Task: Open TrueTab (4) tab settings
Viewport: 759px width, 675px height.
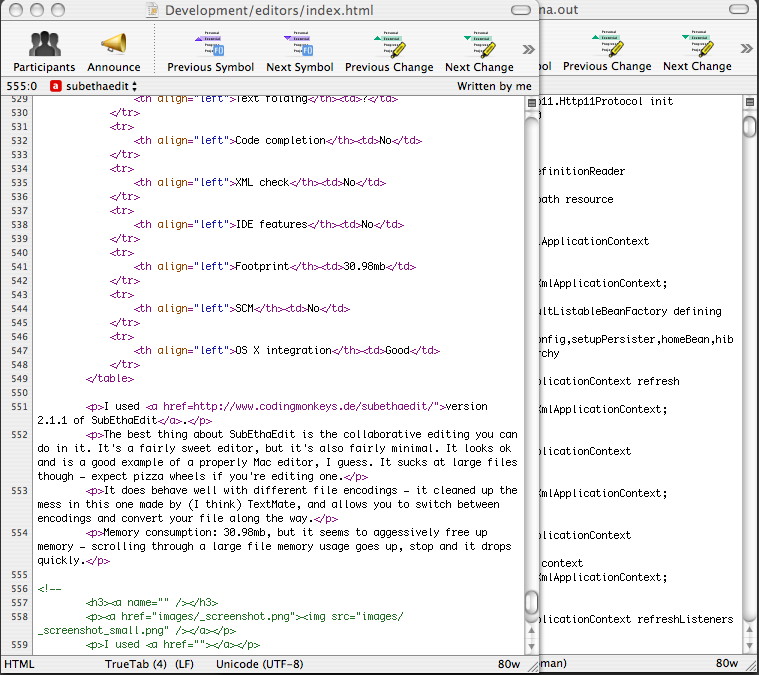Action: pos(136,664)
